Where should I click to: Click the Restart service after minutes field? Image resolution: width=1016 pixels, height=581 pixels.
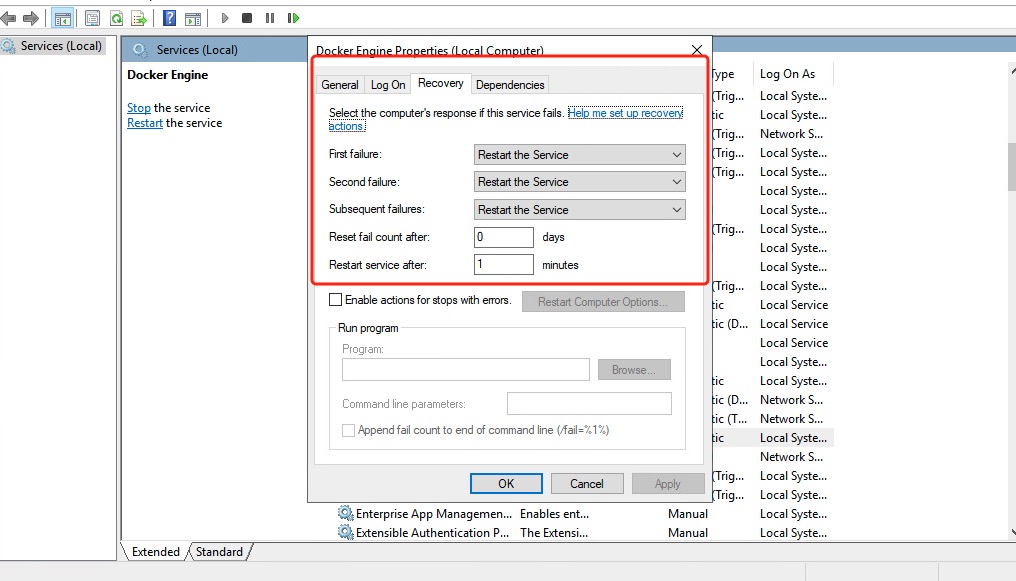click(503, 264)
